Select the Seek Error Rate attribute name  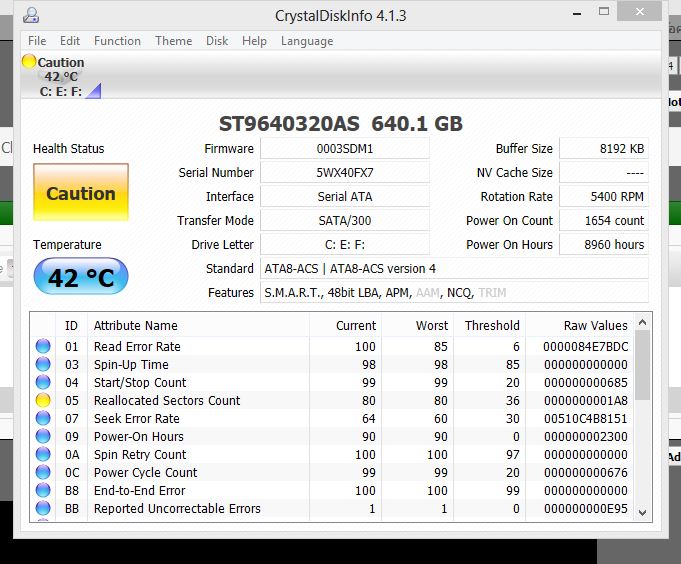[x=136, y=418]
